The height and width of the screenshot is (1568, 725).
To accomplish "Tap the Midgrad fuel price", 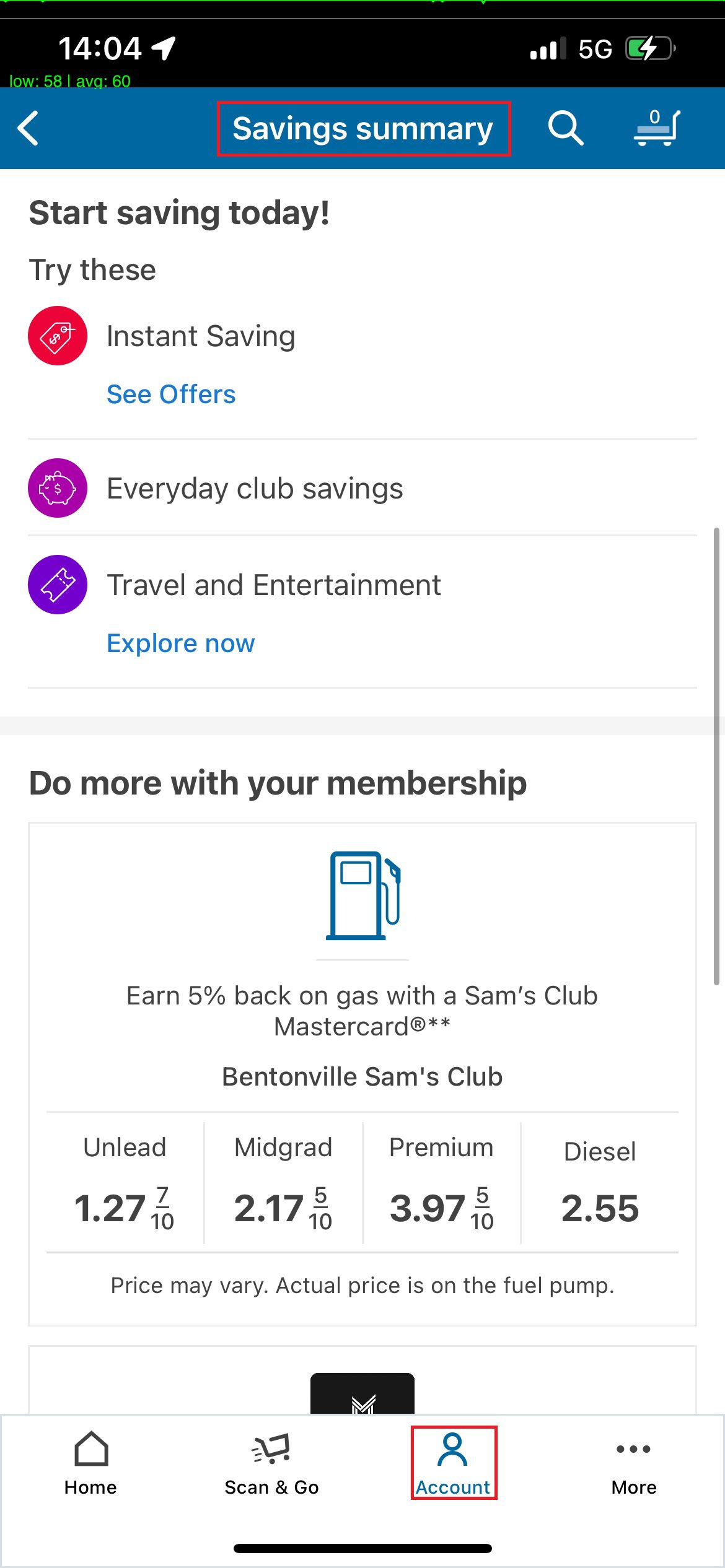I will click(283, 1208).
